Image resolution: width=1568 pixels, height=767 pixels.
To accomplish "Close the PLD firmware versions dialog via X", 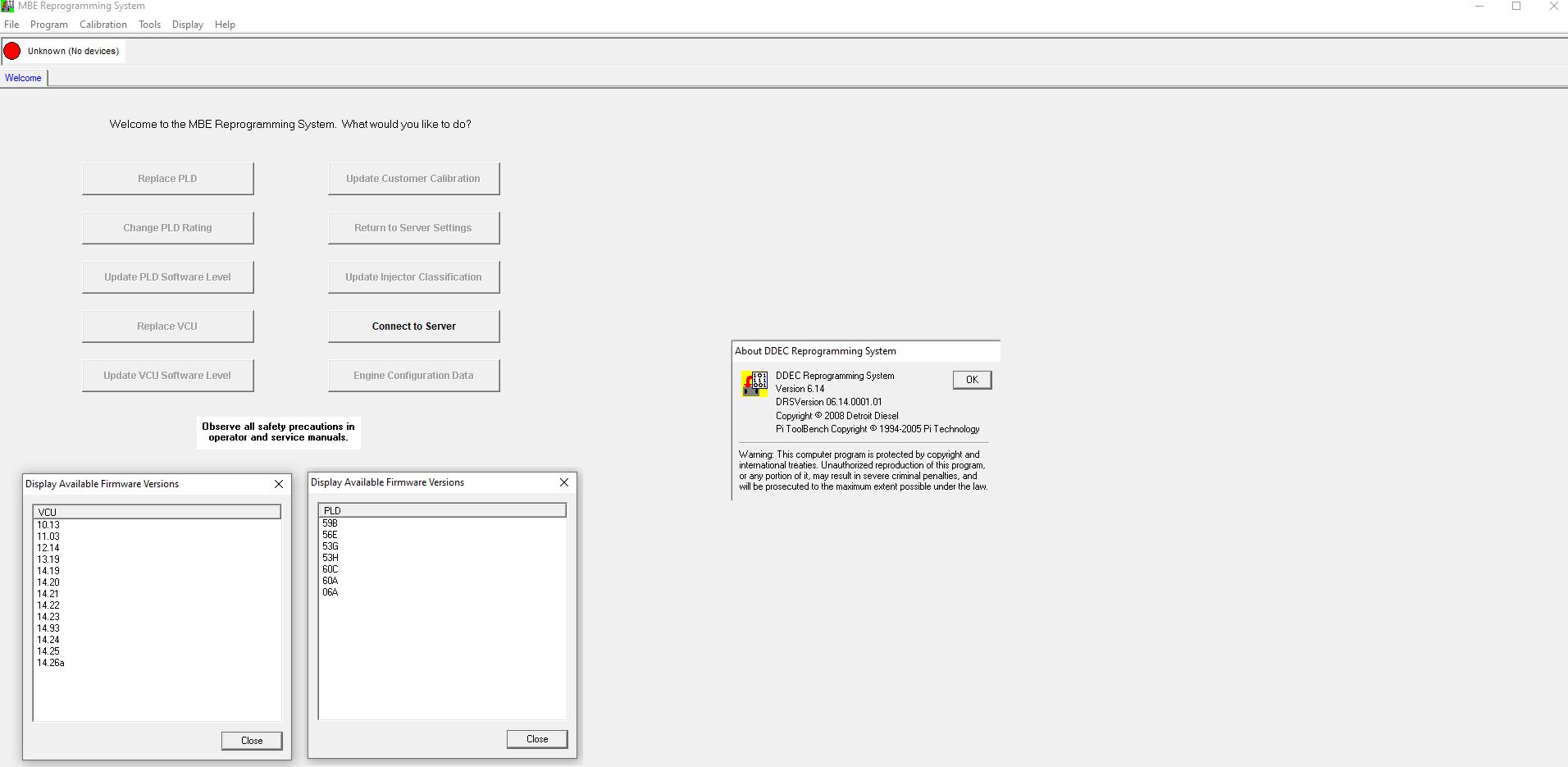I will 564,482.
